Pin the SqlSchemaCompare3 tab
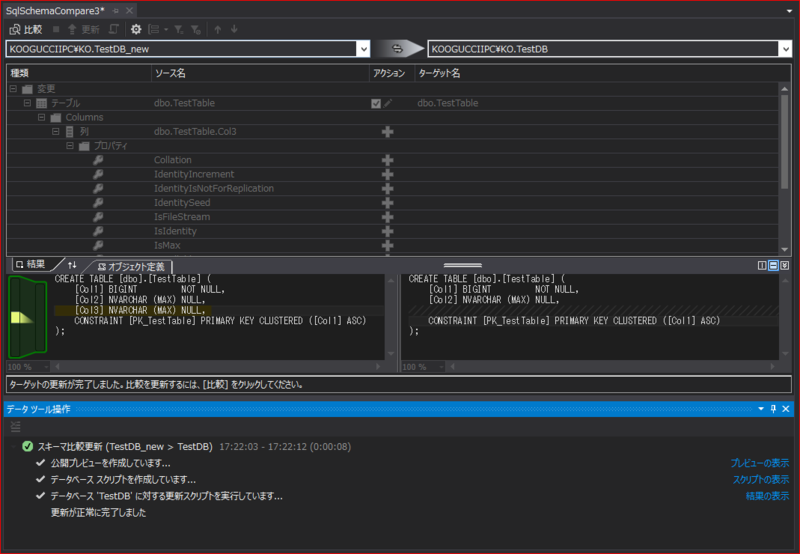The width and height of the screenshot is (800, 554). 116,10
